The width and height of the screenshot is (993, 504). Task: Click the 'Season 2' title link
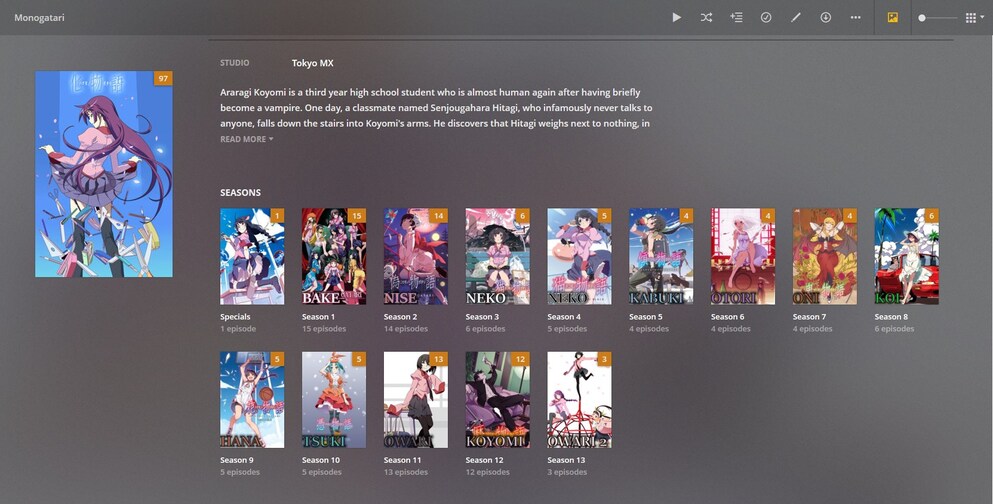pyautogui.click(x=400, y=317)
